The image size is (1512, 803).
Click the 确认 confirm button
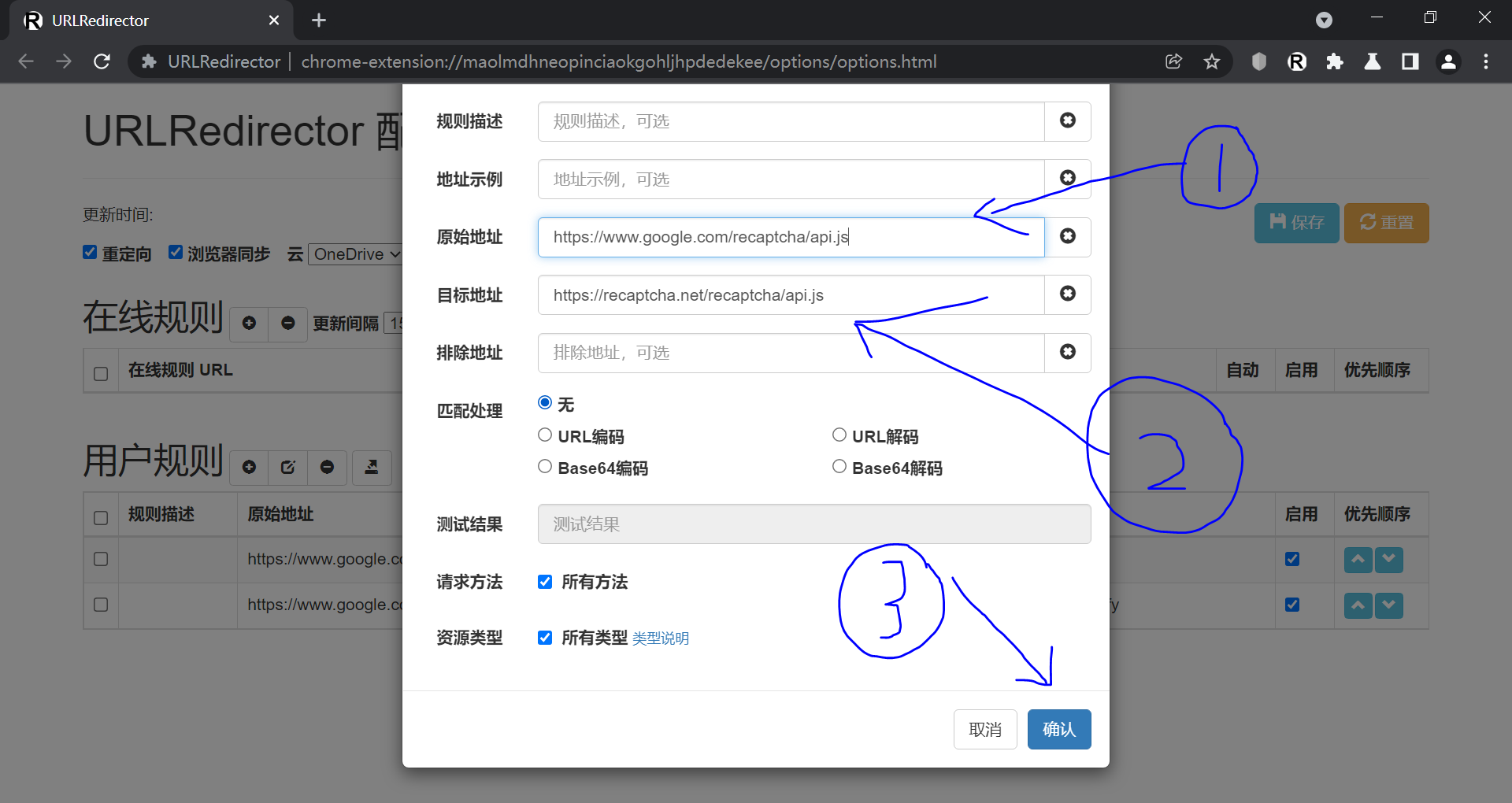tap(1058, 729)
